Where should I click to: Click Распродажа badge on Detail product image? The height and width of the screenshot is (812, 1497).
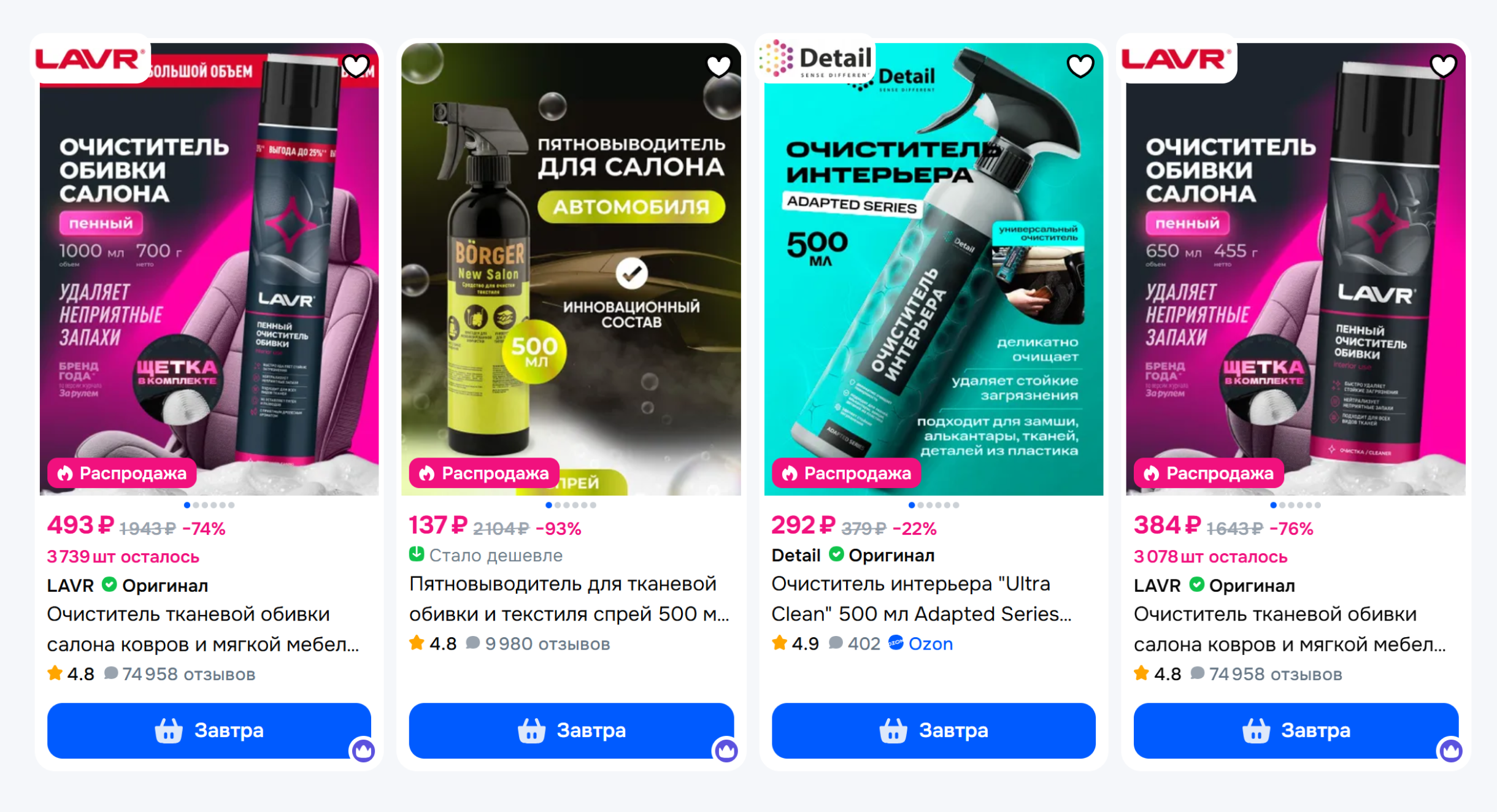[847, 473]
